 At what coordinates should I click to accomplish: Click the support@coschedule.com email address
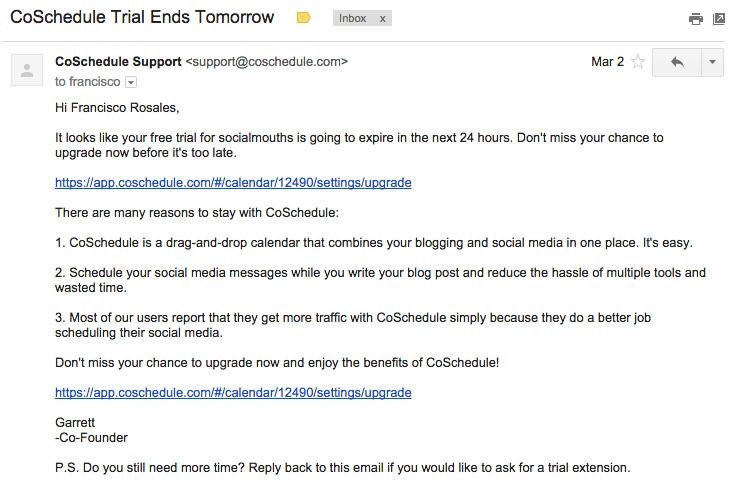(267, 62)
